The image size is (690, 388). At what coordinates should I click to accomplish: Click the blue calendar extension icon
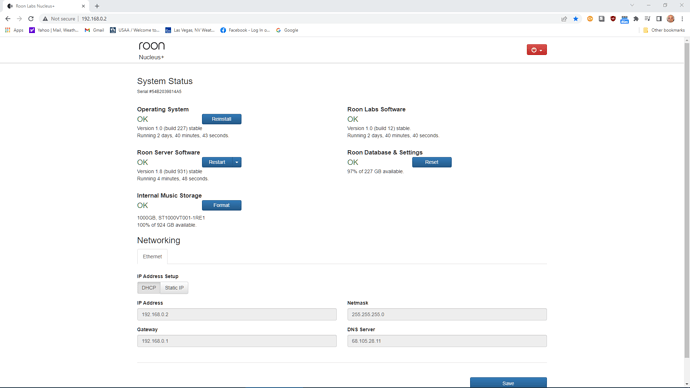pyautogui.click(x=624, y=19)
